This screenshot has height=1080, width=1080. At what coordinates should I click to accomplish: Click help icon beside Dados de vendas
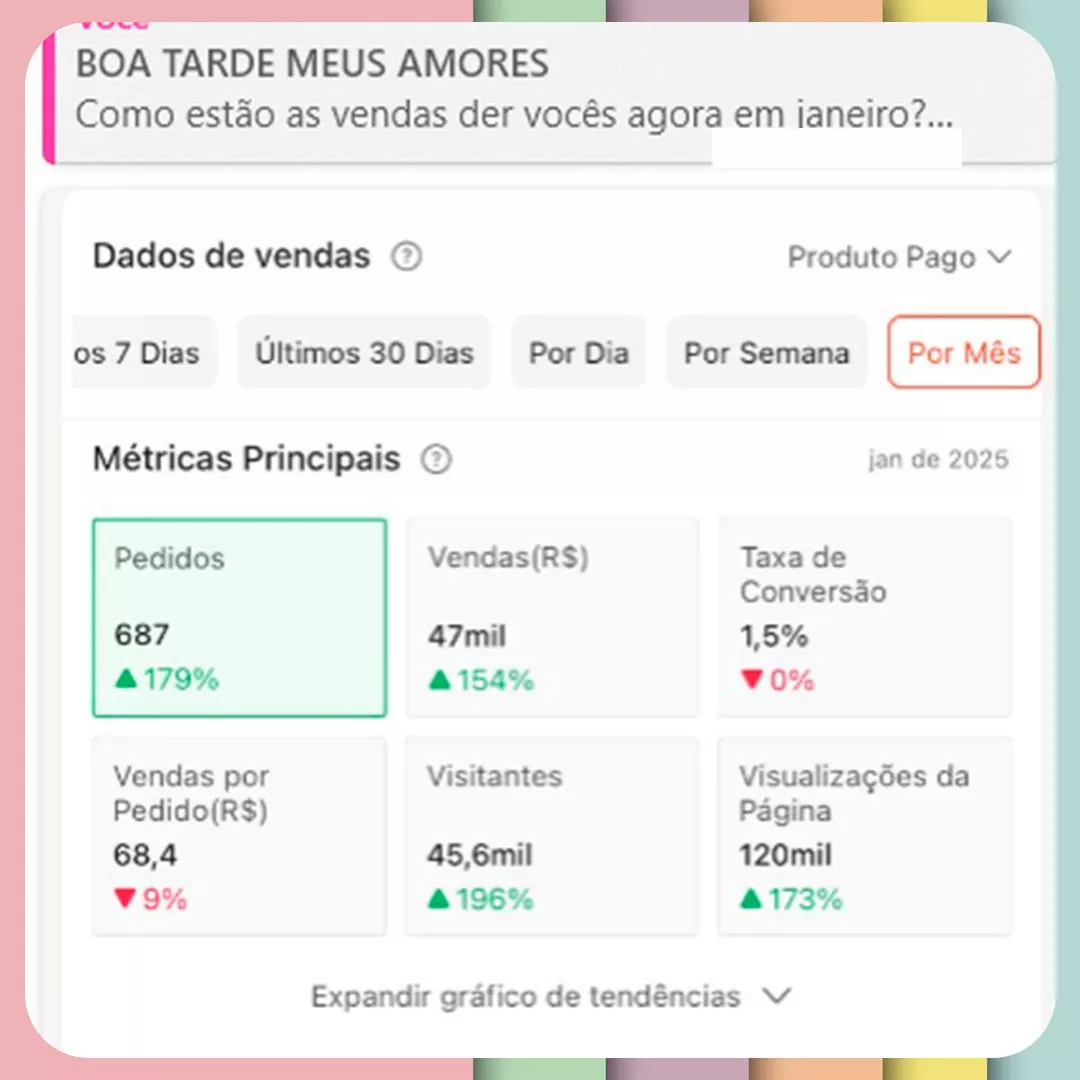(406, 256)
